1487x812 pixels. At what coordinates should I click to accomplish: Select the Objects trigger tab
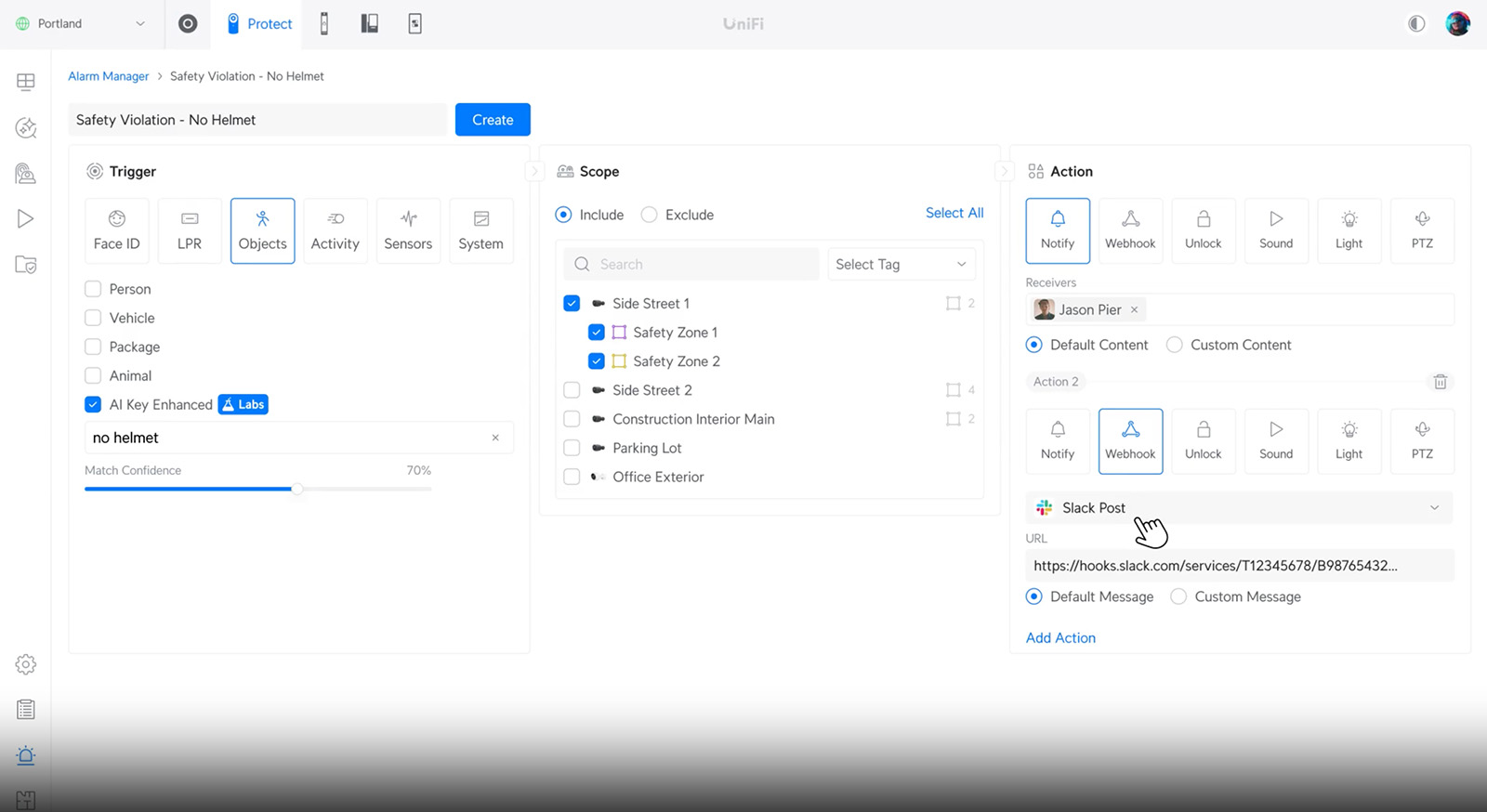[263, 230]
